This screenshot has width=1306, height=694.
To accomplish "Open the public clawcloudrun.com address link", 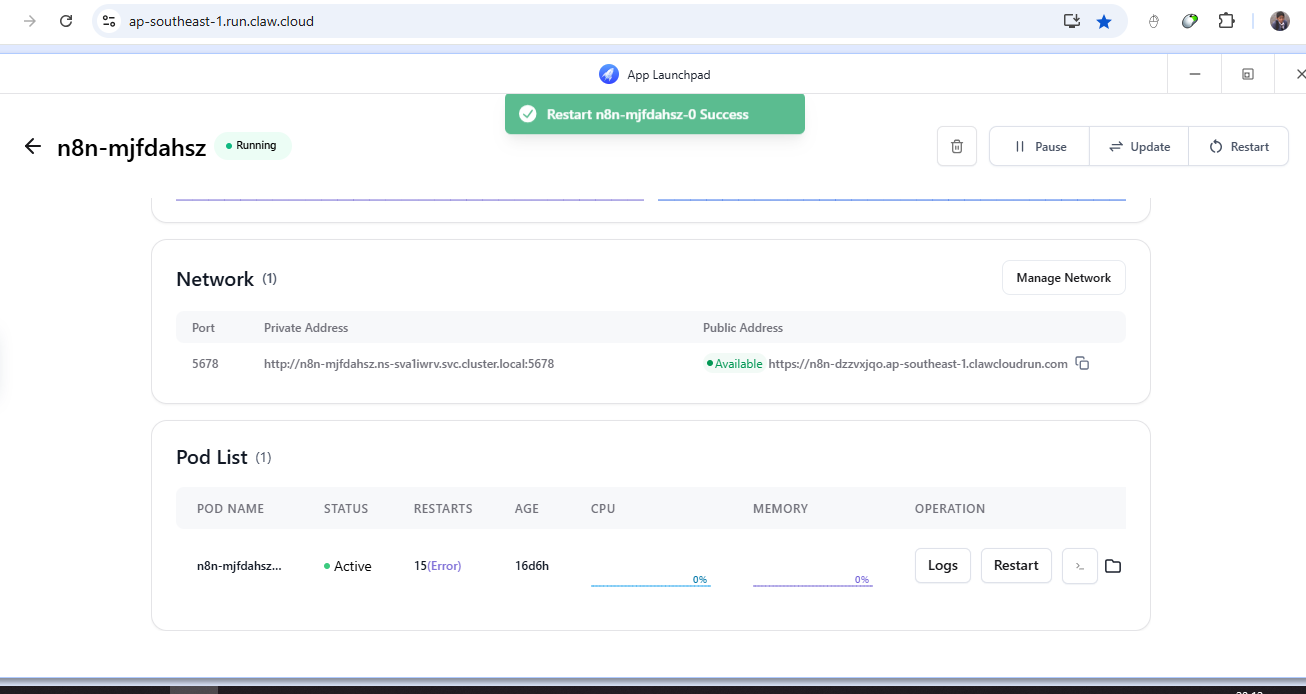I will (918, 364).
